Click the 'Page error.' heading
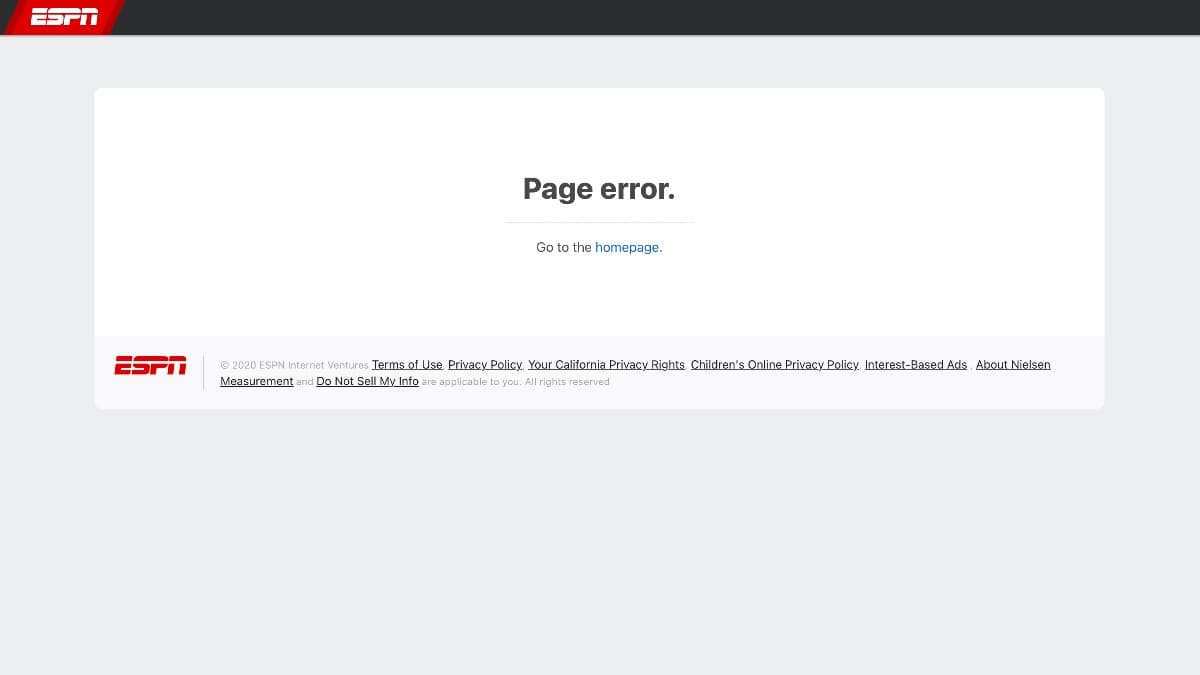Image resolution: width=1200 pixels, height=675 pixels. point(599,188)
